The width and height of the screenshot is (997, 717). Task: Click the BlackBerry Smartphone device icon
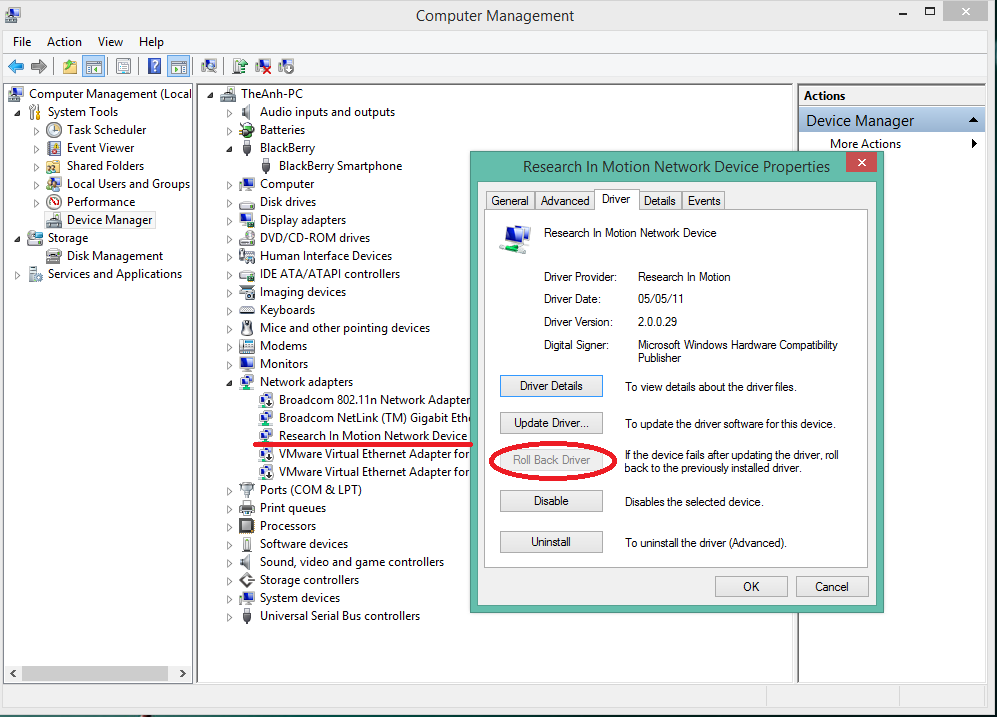point(266,166)
